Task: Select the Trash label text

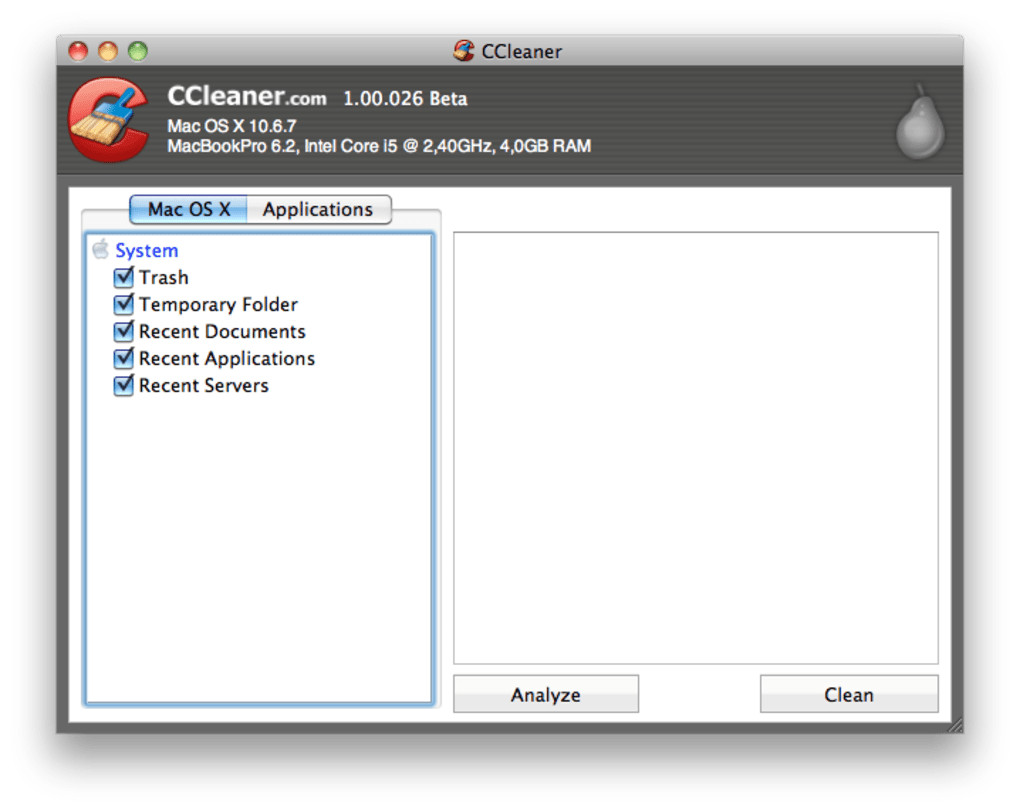Action: point(164,277)
